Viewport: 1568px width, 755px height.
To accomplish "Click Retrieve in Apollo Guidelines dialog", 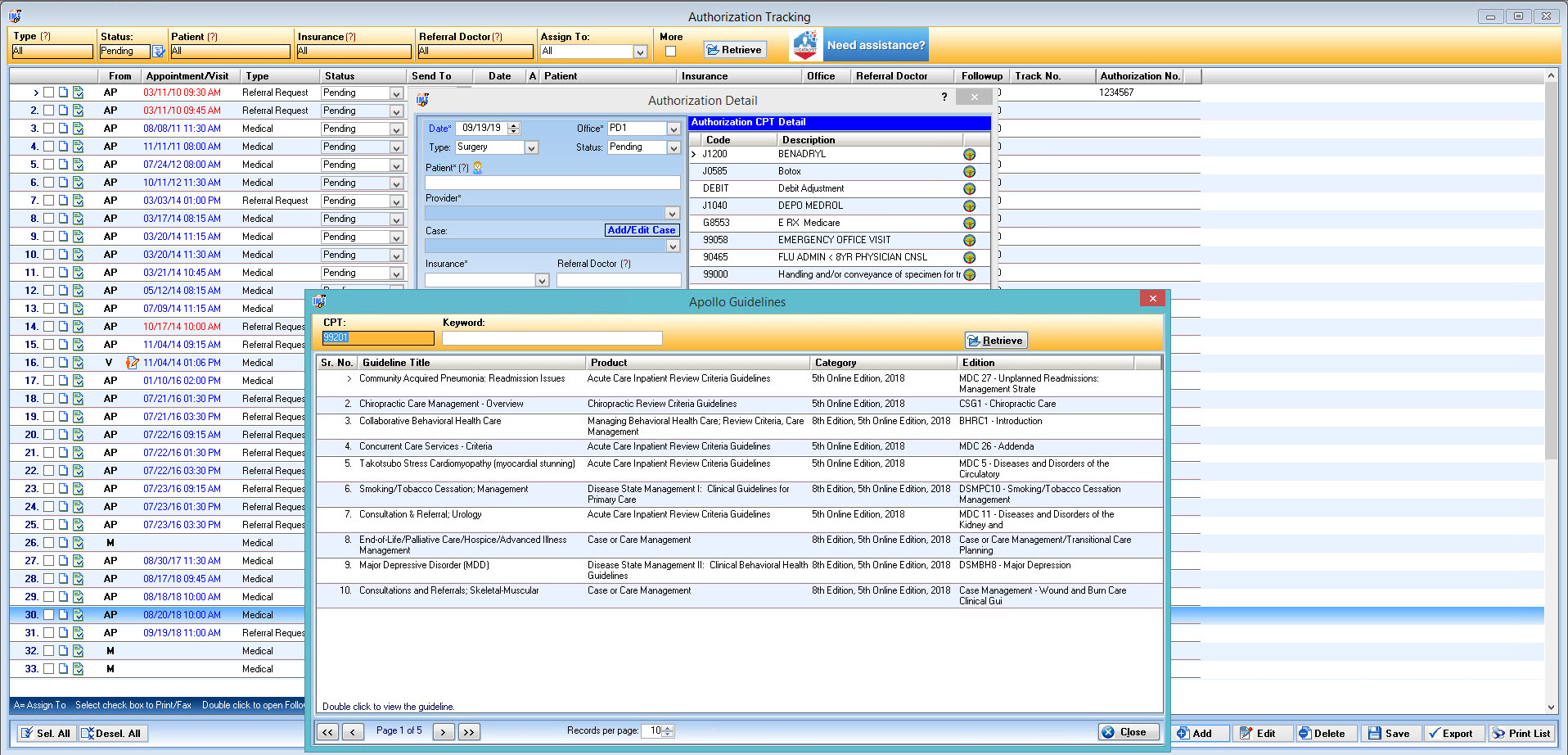I will [996, 341].
